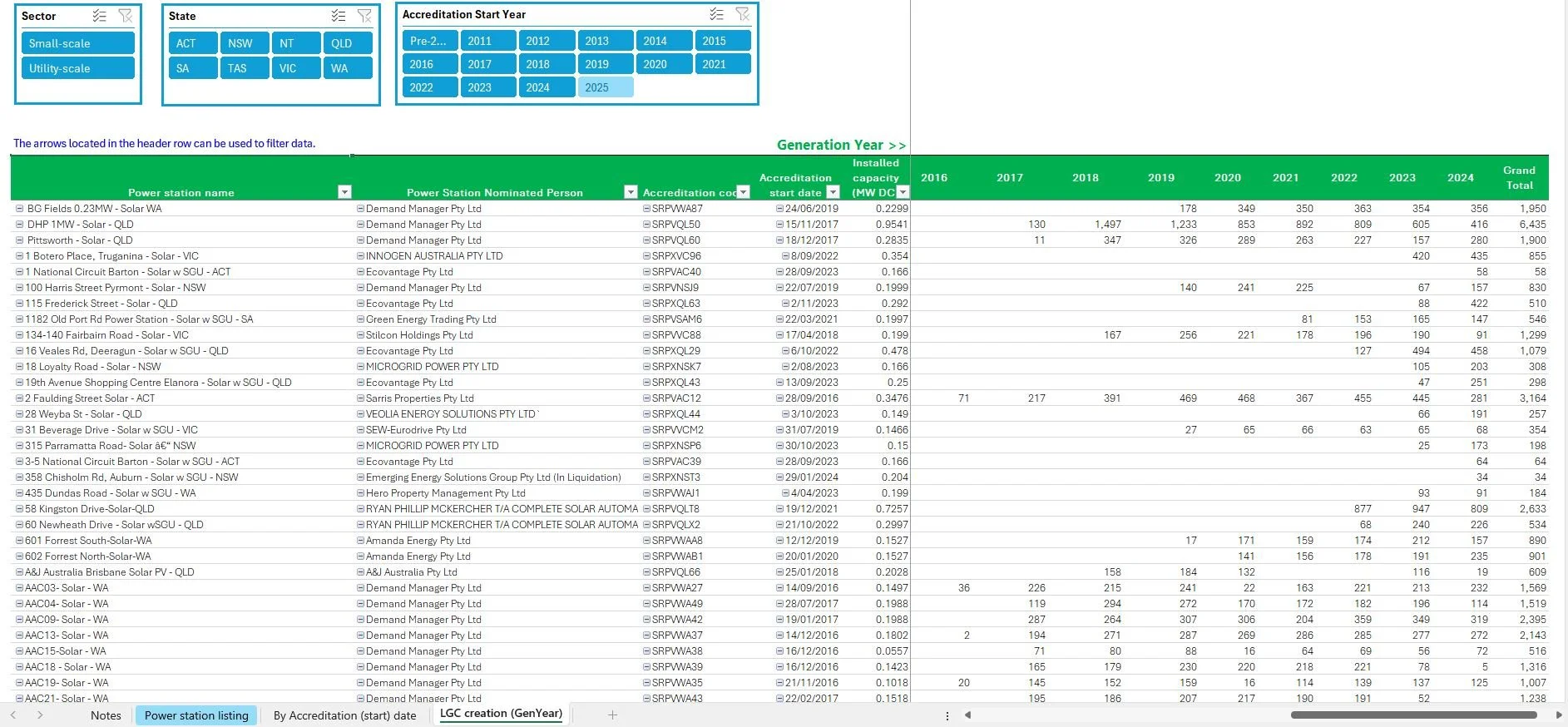Collapse the Sarris Properties Pty Ltd group
The width and height of the screenshot is (1568, 727).
coord(360,398)
